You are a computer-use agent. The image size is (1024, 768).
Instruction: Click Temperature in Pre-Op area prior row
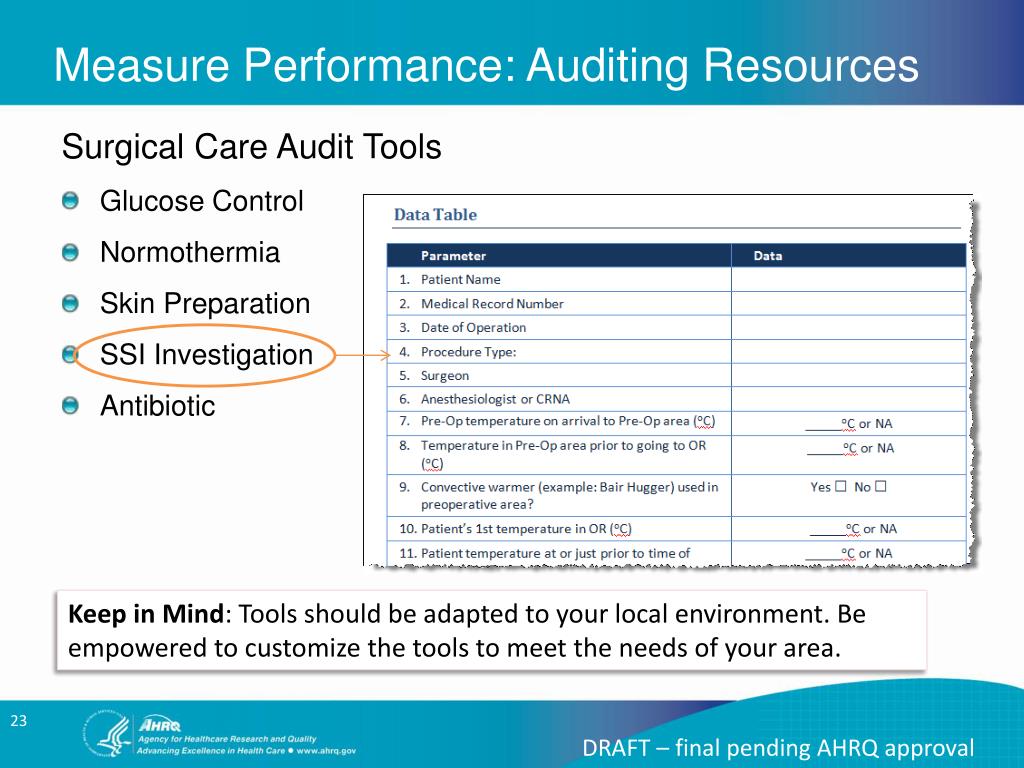coord(677,455)
